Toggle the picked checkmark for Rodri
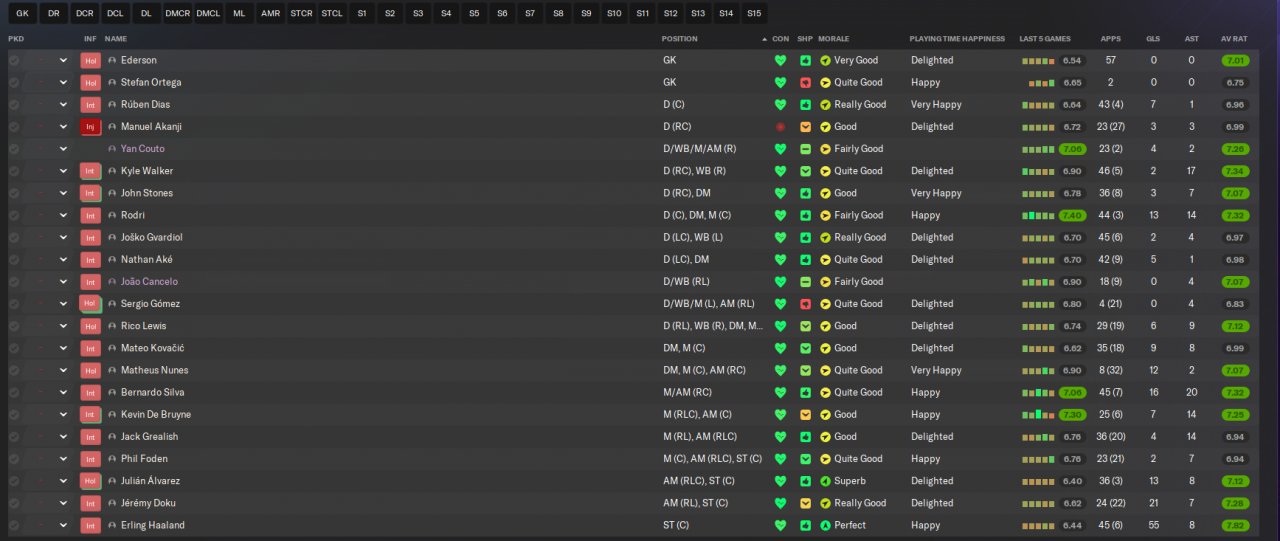 coord(14,215)
